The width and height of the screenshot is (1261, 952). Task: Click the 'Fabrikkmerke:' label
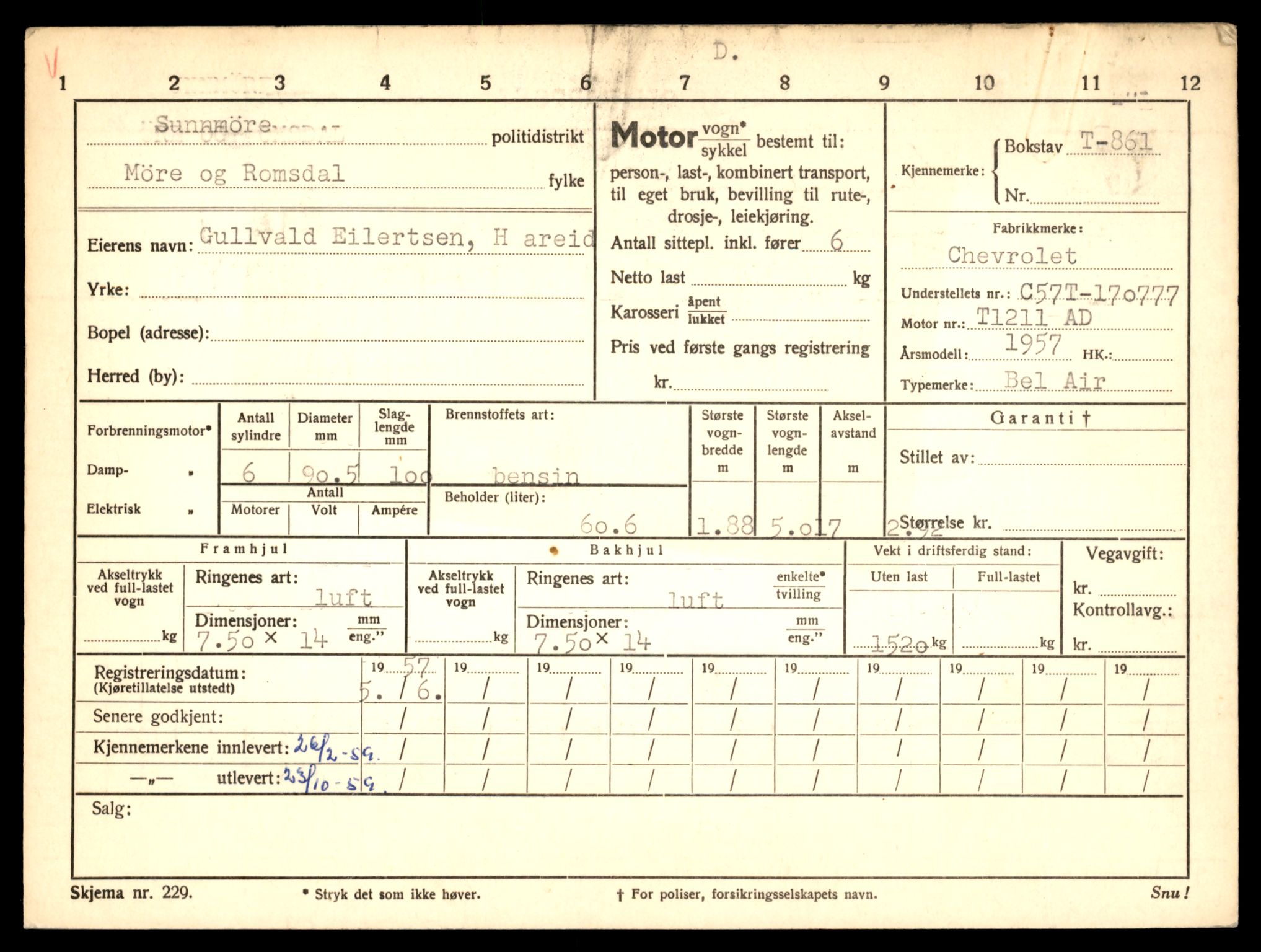(1037, 229)
